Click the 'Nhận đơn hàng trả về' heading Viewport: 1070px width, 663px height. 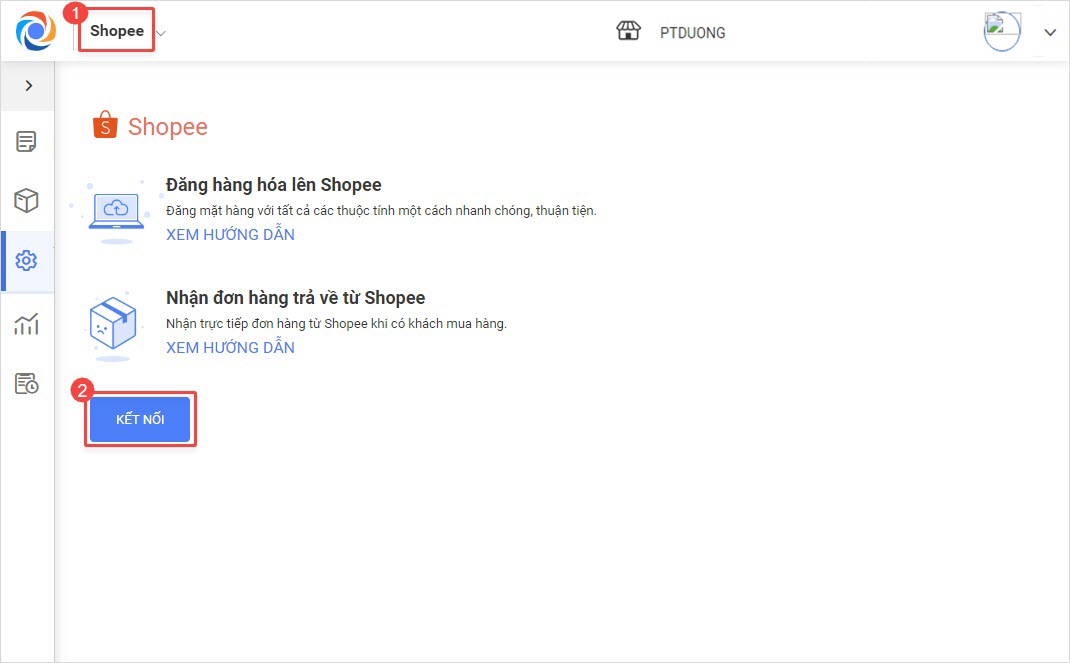tap(295, 298)
